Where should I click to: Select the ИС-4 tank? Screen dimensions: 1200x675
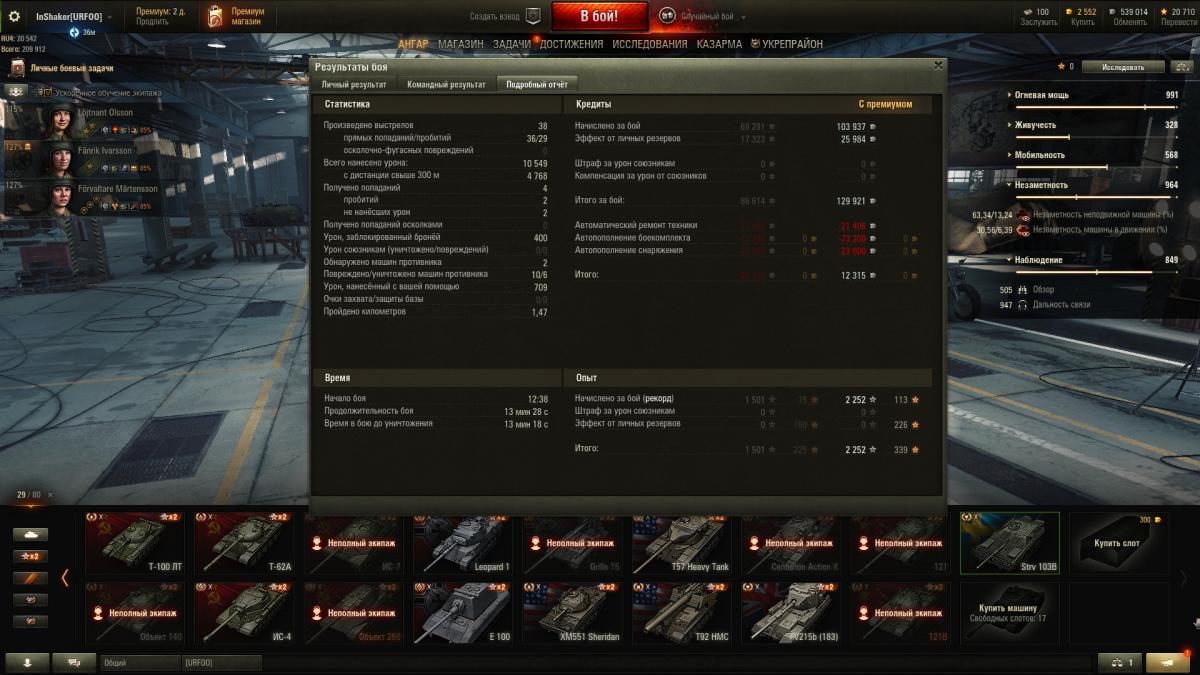point(244,613)
